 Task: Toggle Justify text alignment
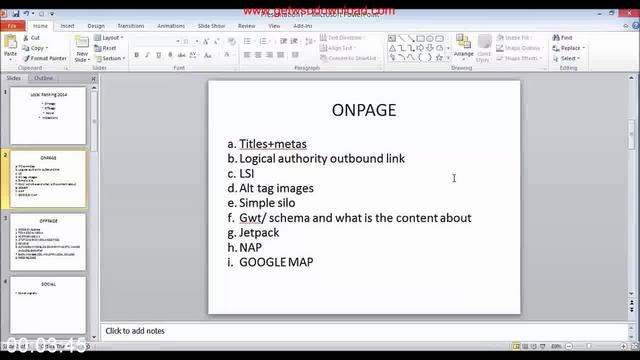click(x=280, y=55)
